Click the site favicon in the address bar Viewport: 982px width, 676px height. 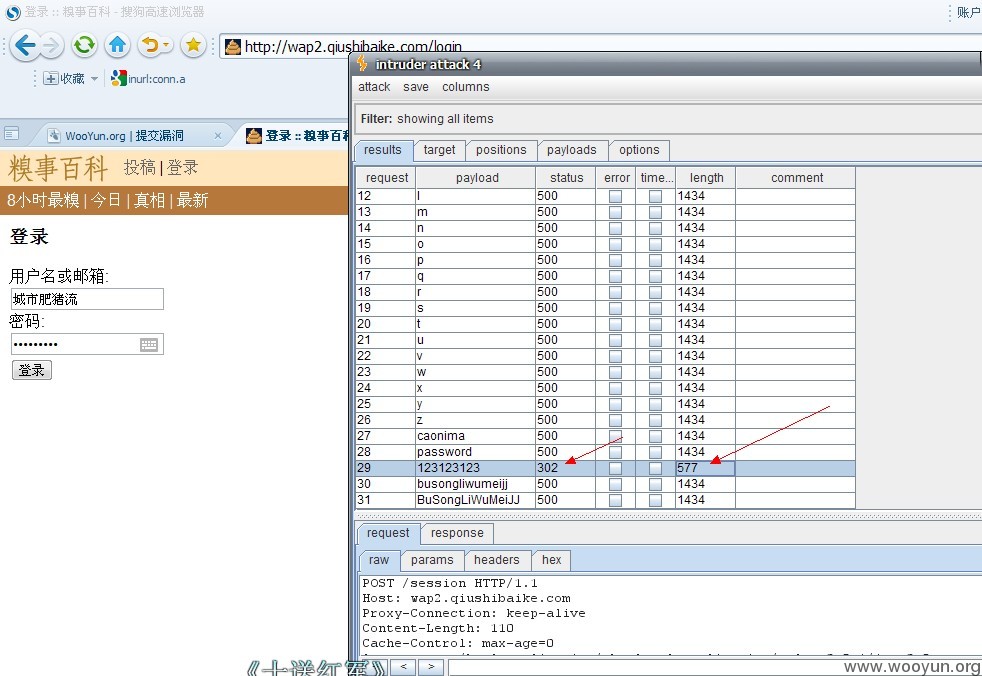(233, 47)
